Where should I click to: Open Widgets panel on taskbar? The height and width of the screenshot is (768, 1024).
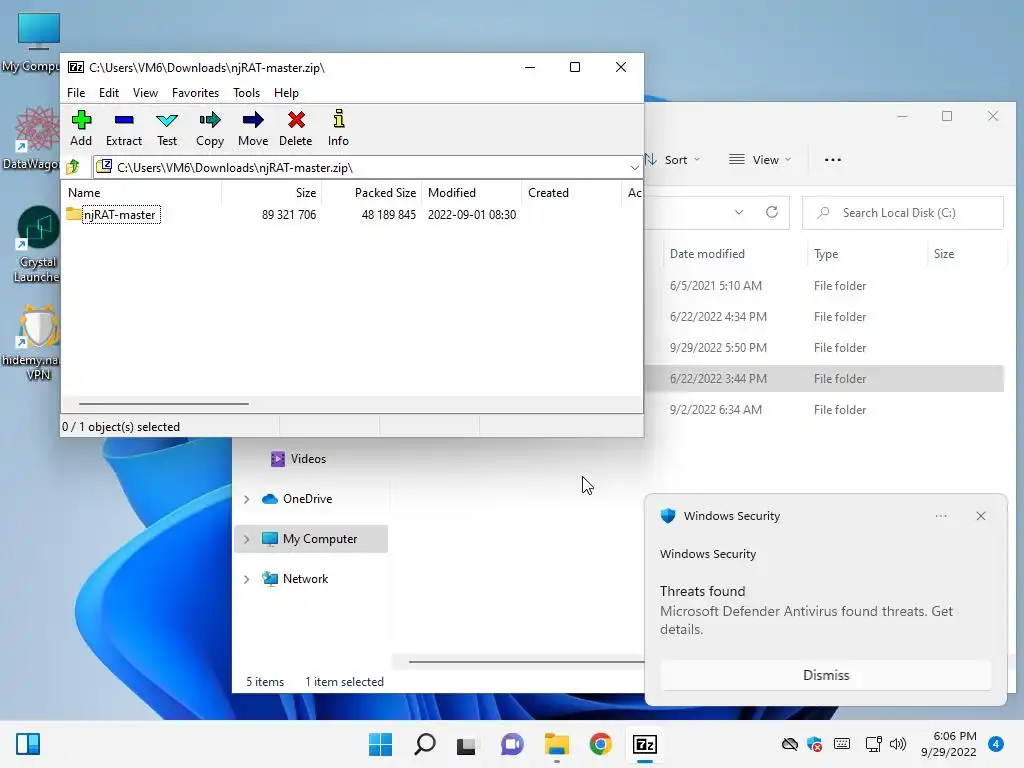tap(28, 744)
